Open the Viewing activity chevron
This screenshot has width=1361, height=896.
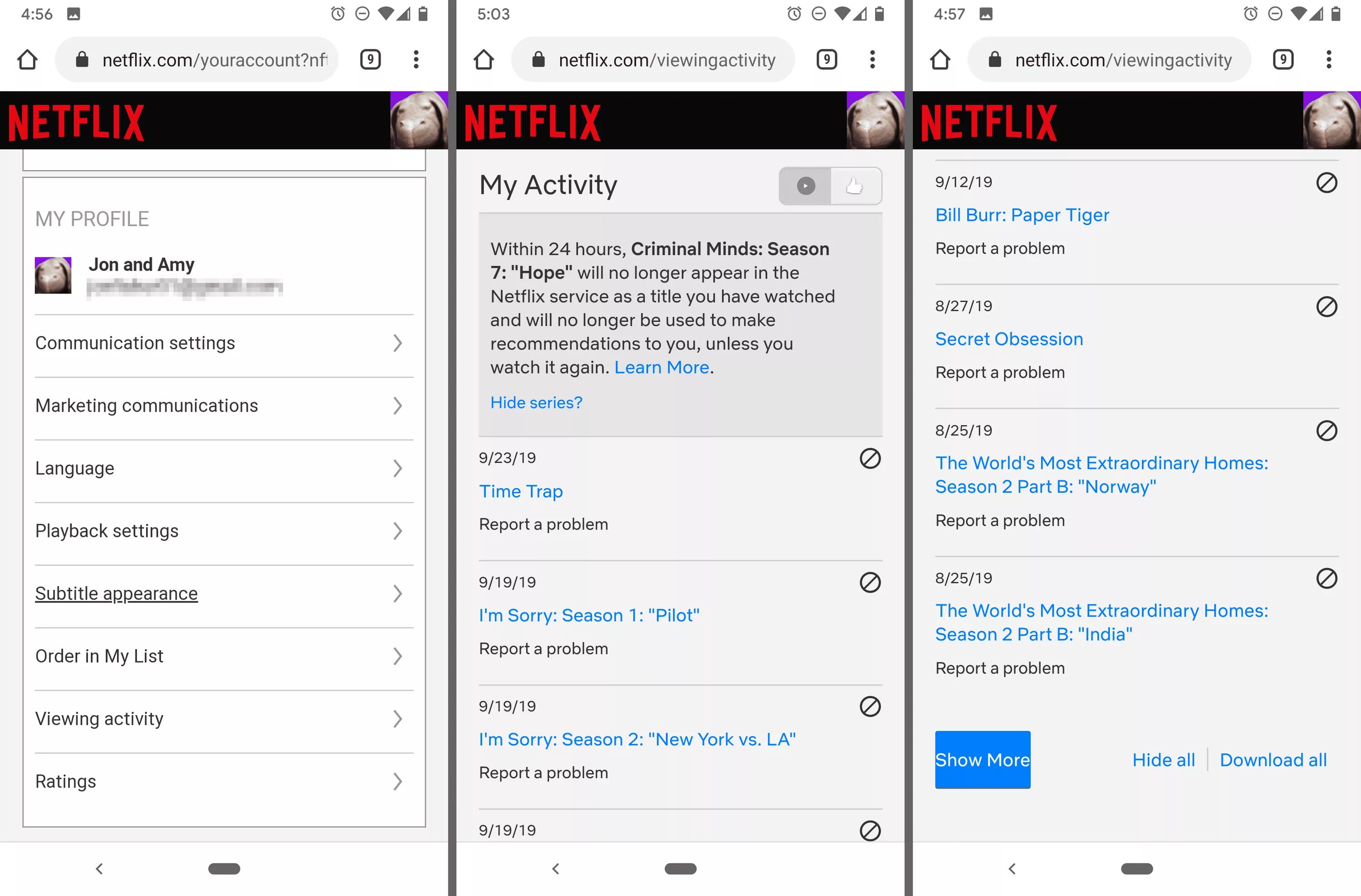point(397,719)
